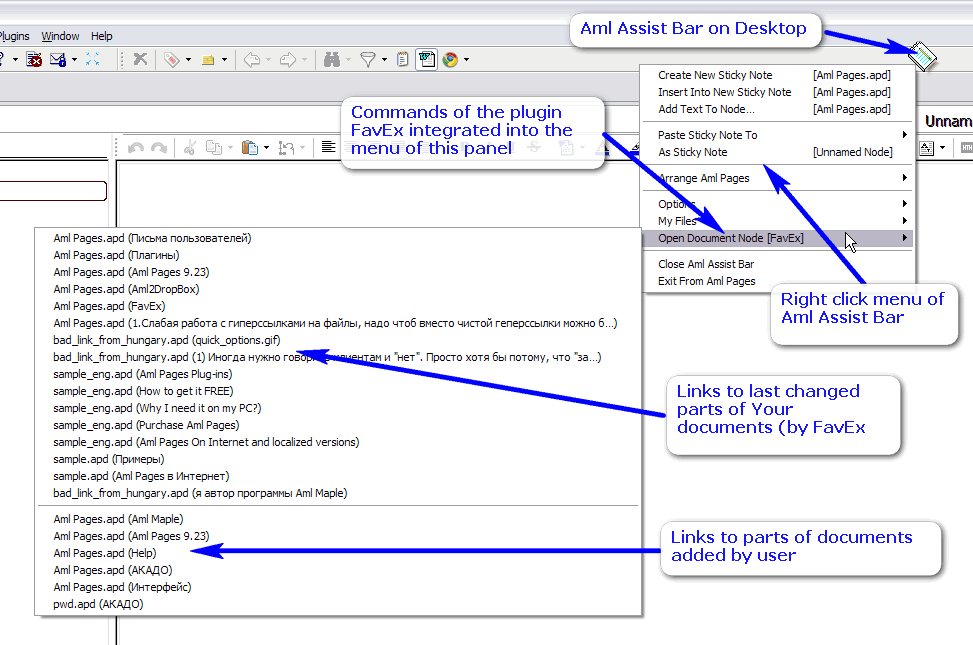
Task: Click the forward navigation arrow icon
Action: (x=287, y=60)
